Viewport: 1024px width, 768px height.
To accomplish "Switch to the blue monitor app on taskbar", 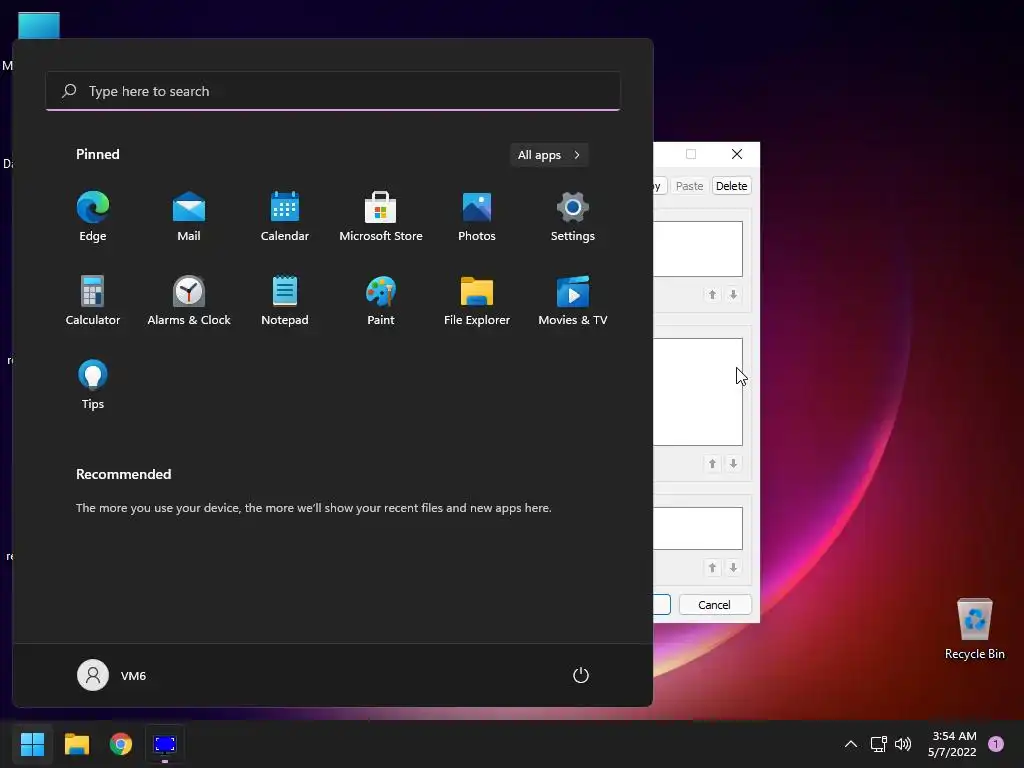I will click(165, 744).
